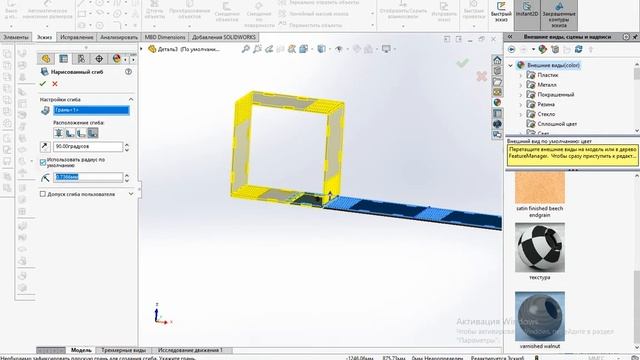Open the Display Style cube icon
The image size is (640, 360).
pos(322,49)
